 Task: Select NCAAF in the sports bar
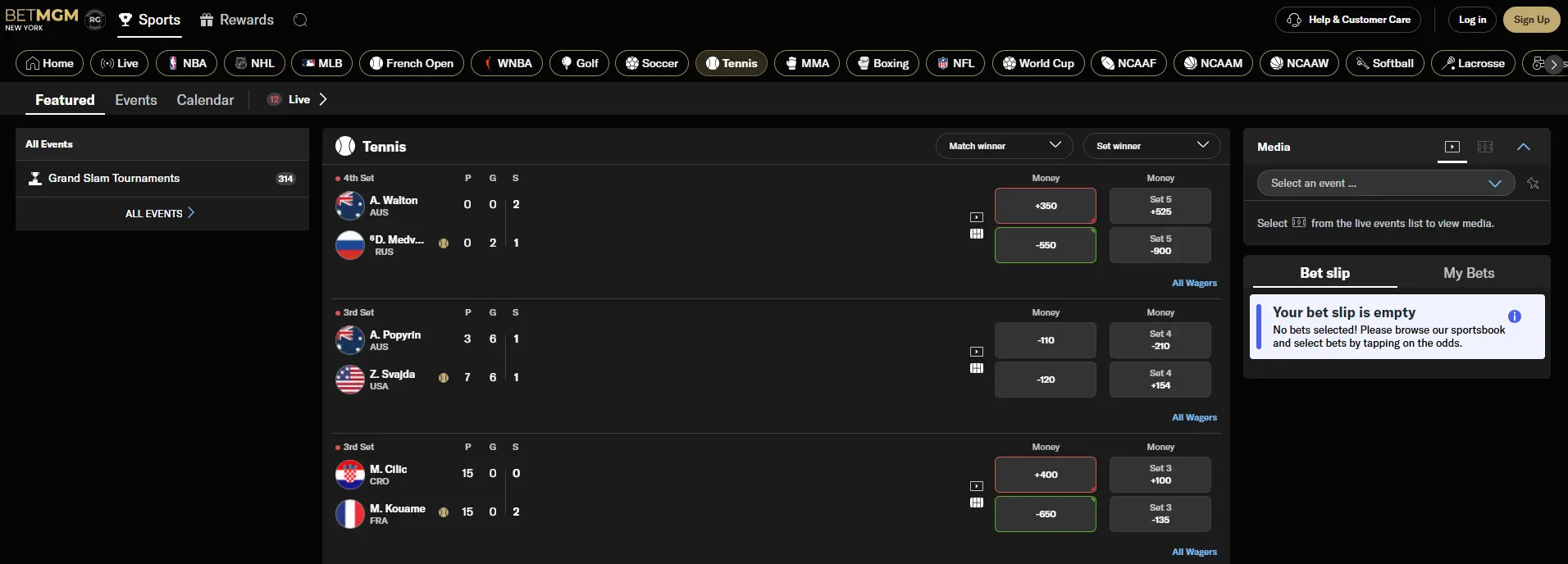[1128, 63]
